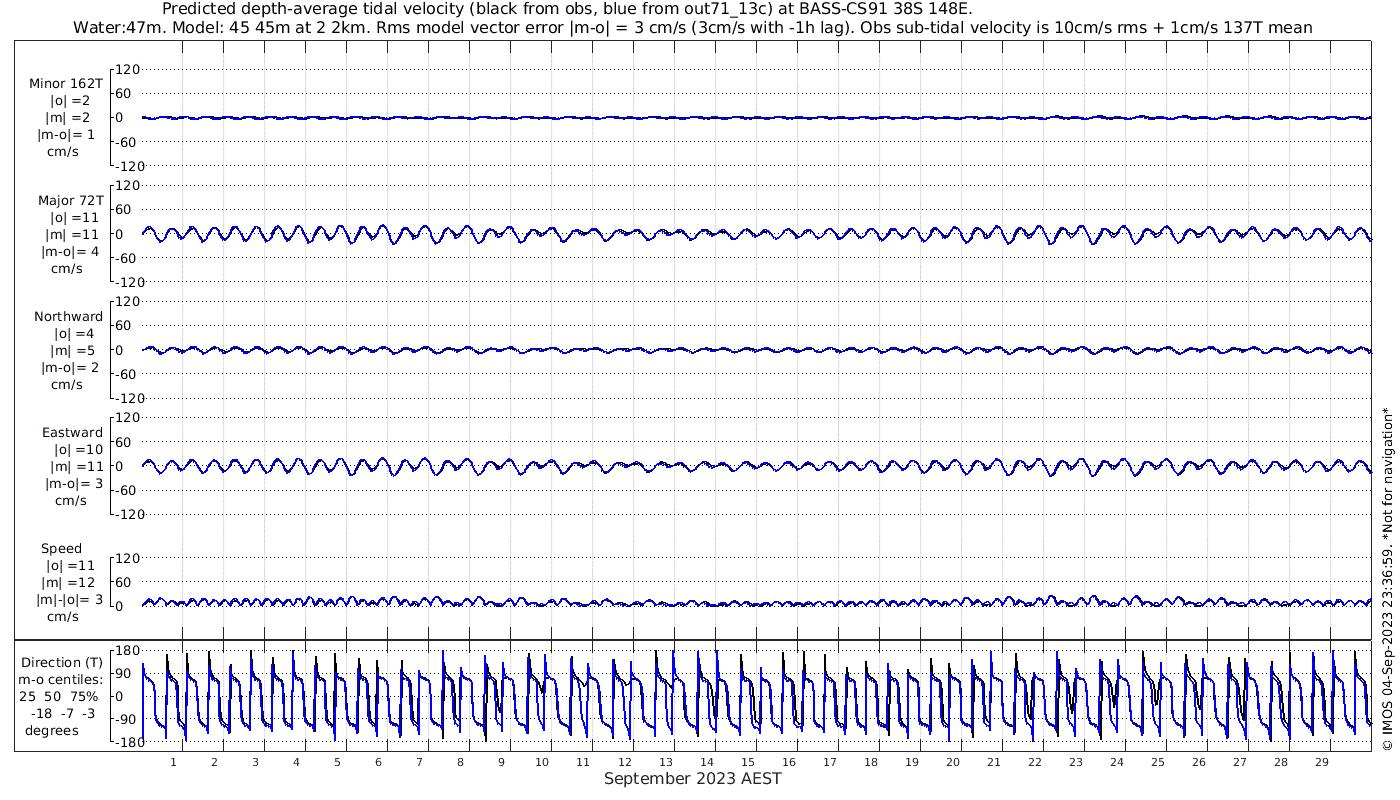Click the plot title line mentioning BASS-CS91

[567, 10]
